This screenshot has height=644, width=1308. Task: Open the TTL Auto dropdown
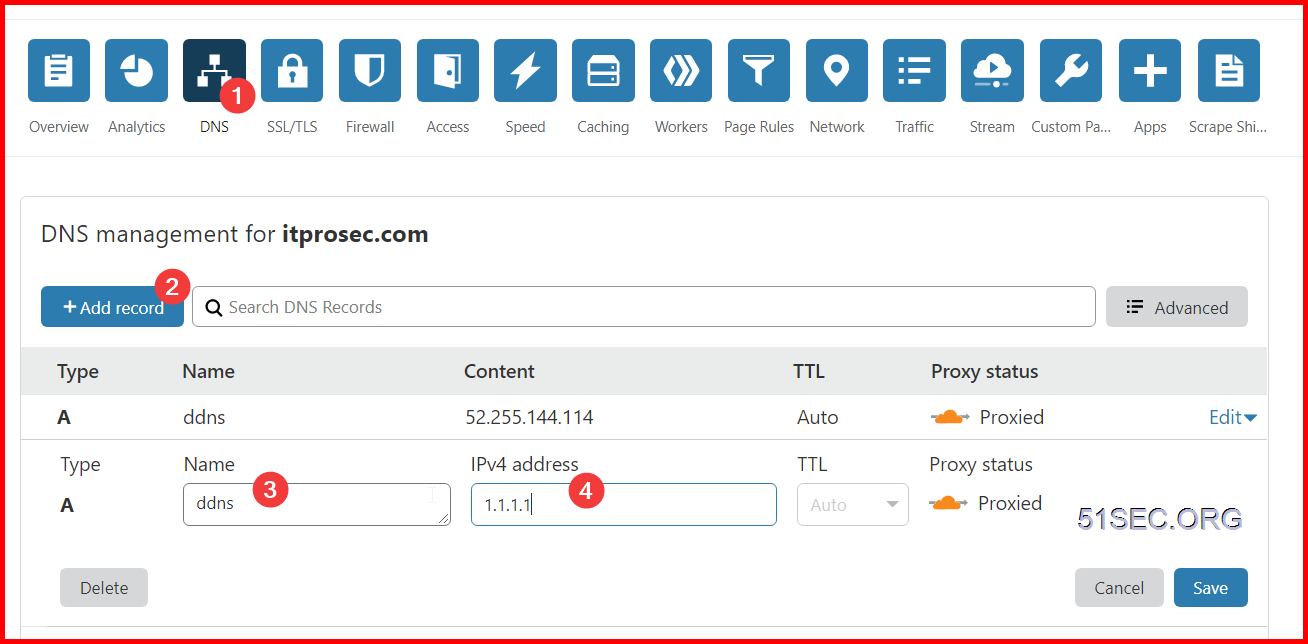[x=853, y=505]
